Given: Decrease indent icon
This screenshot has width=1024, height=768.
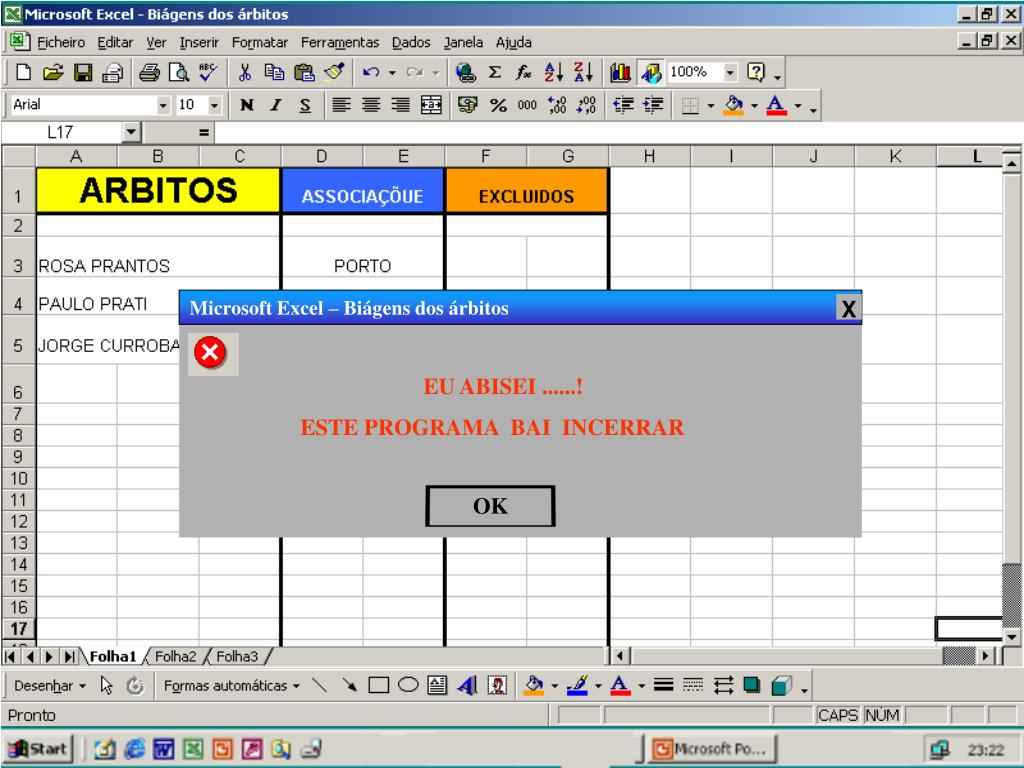Looking at the screenshot, I should [x=624, y=105].
